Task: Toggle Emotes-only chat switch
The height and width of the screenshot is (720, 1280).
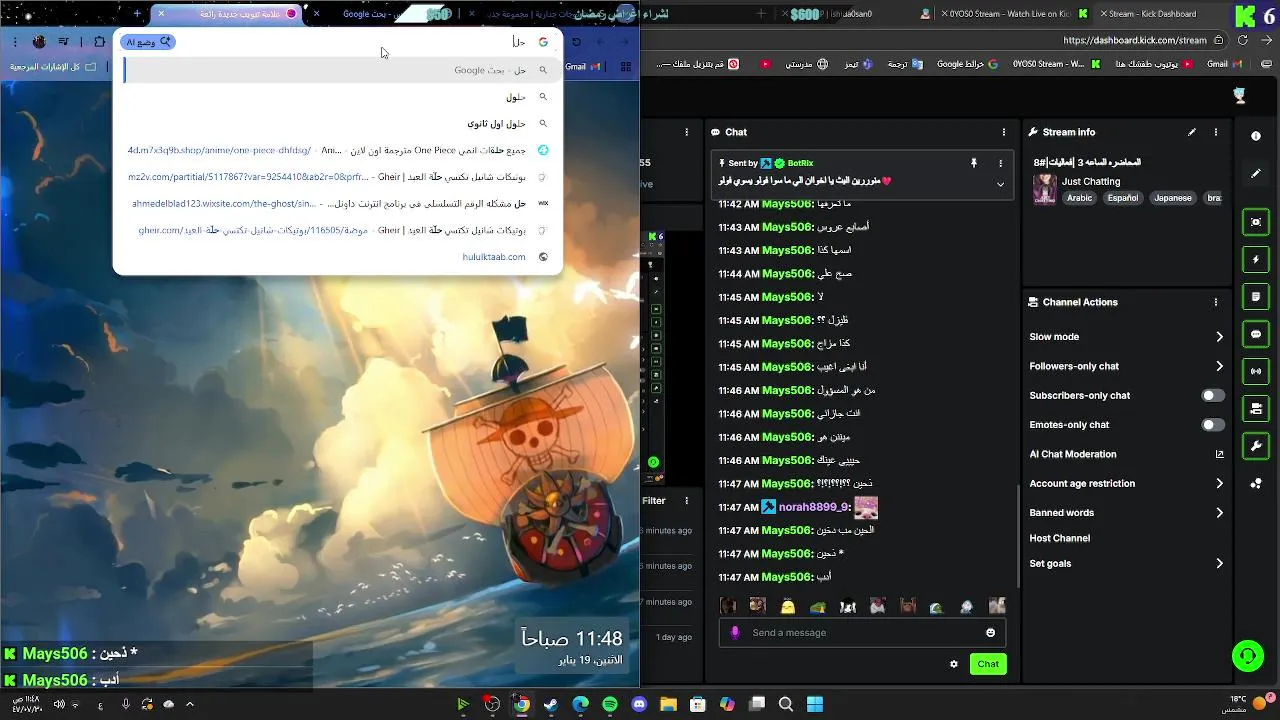Action: pyautogui.click(x=1213, y=425)
